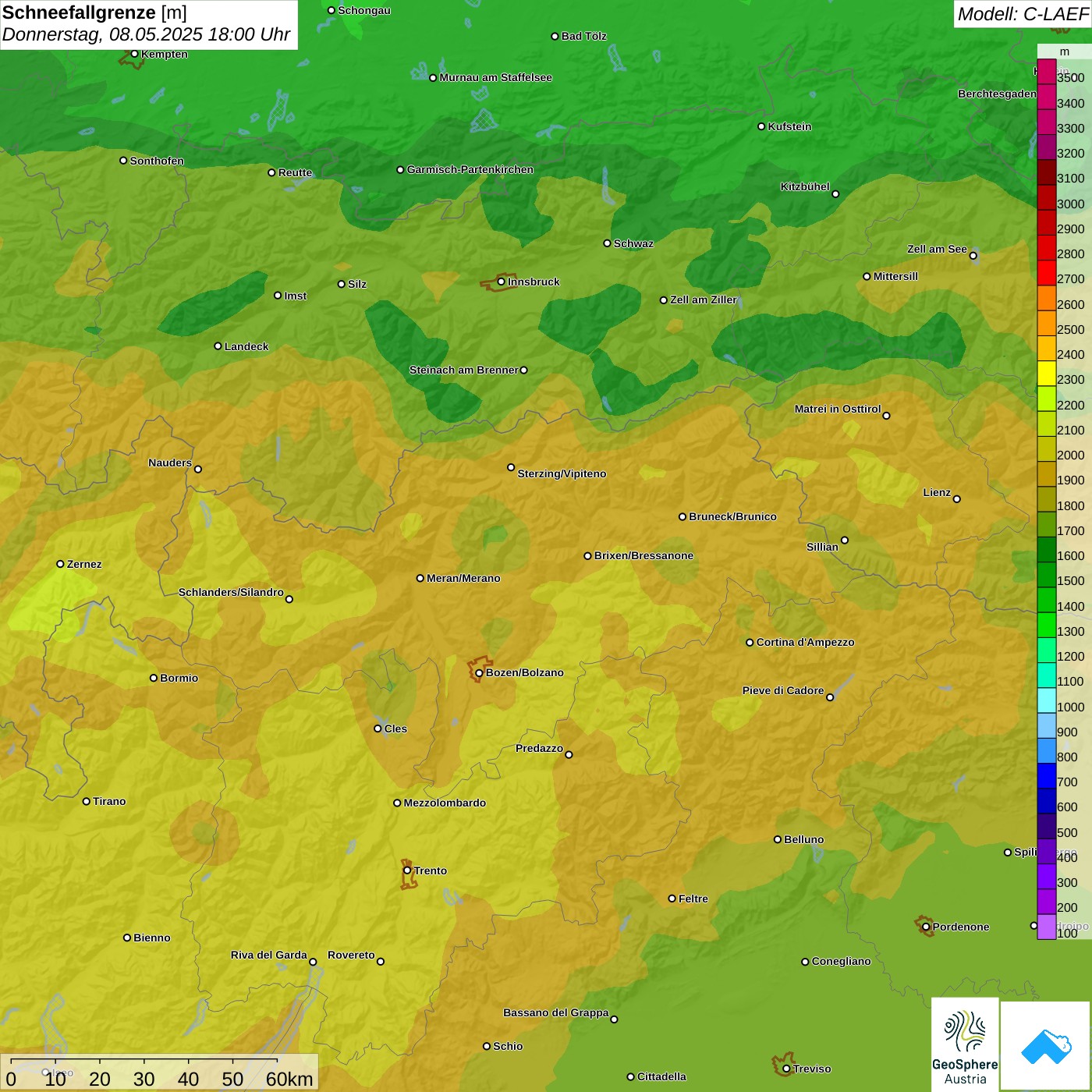Click the 'Conegliano' label
Image resolution: width=1092 pixels, height=1092 pixels.
[841, 961]
